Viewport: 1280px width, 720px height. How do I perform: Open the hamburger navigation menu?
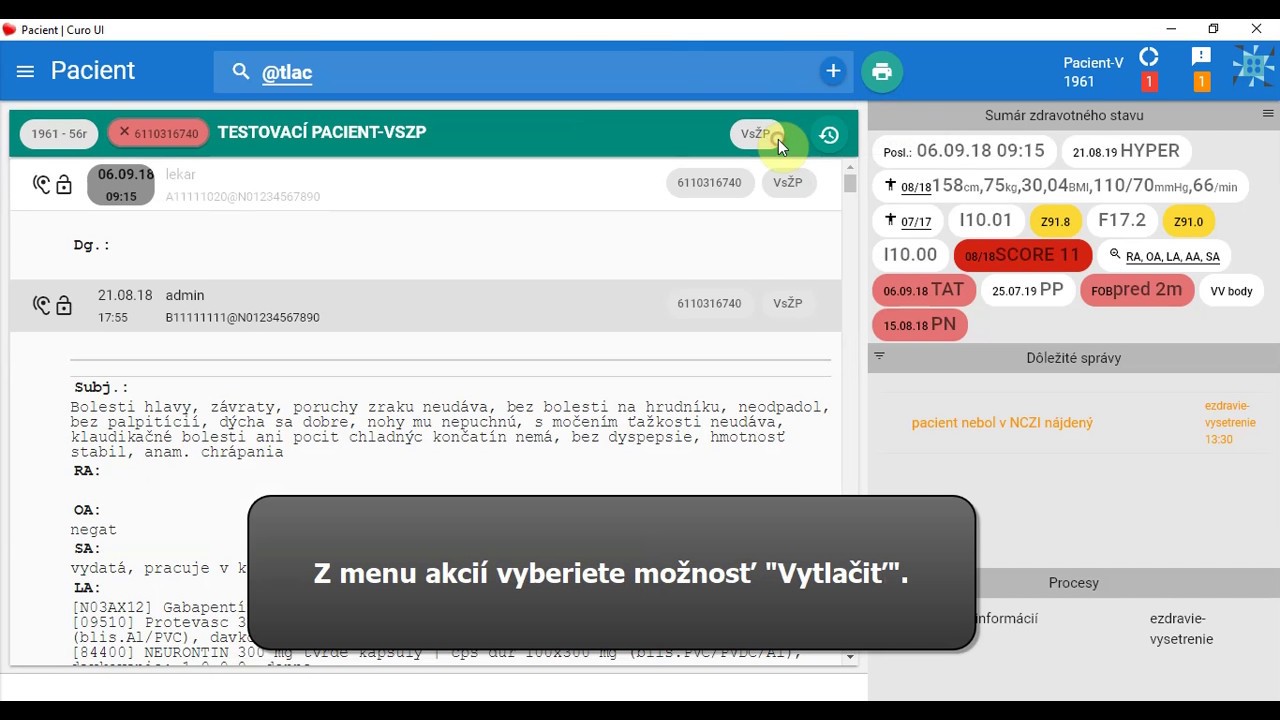tap(26, 72)
